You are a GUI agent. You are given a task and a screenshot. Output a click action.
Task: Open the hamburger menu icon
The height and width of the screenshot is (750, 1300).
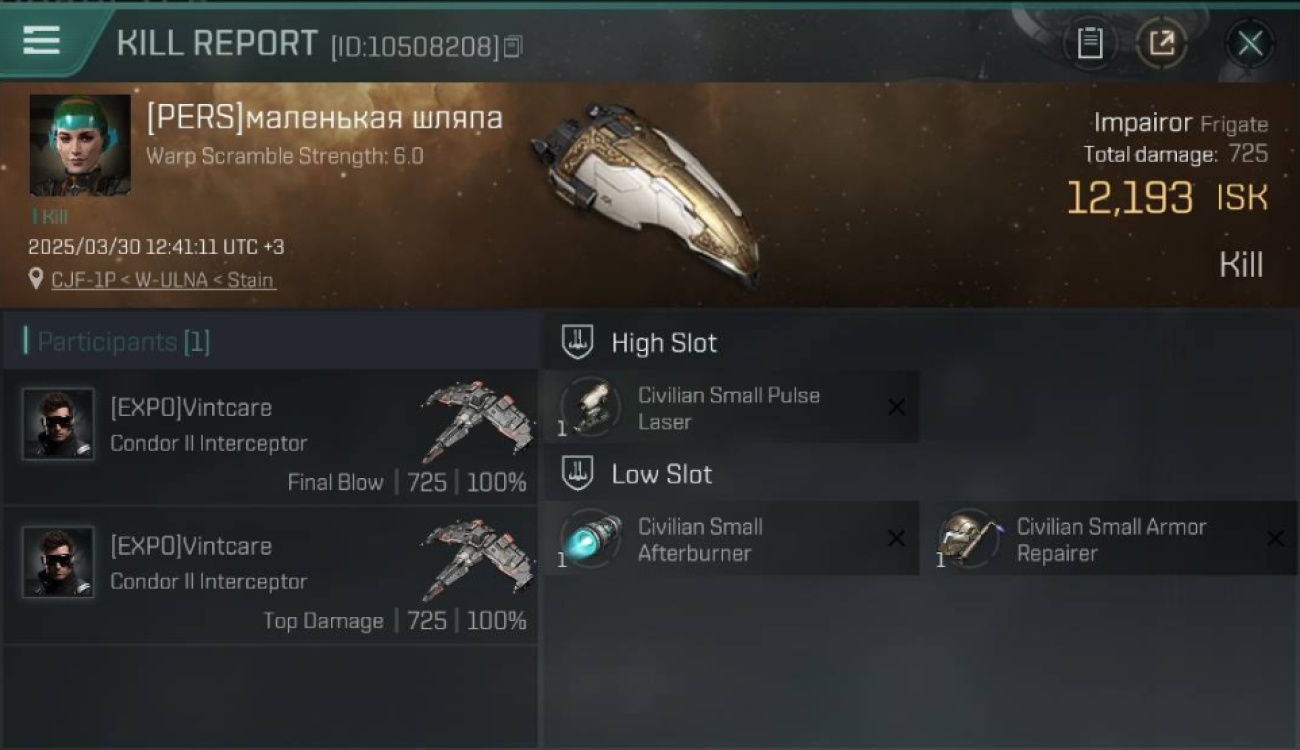(x=41, y=41)
